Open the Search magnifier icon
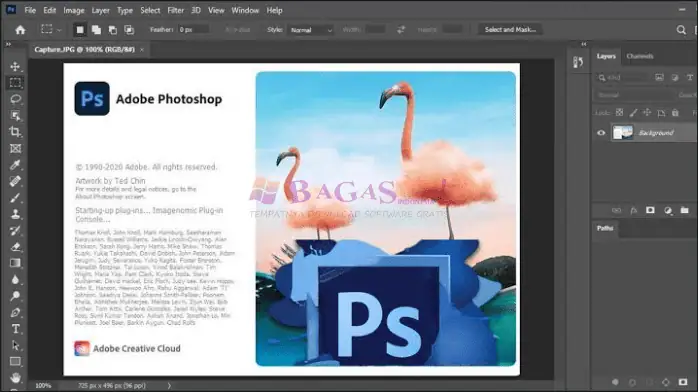 pyautogui.click(x=681, y=30)
